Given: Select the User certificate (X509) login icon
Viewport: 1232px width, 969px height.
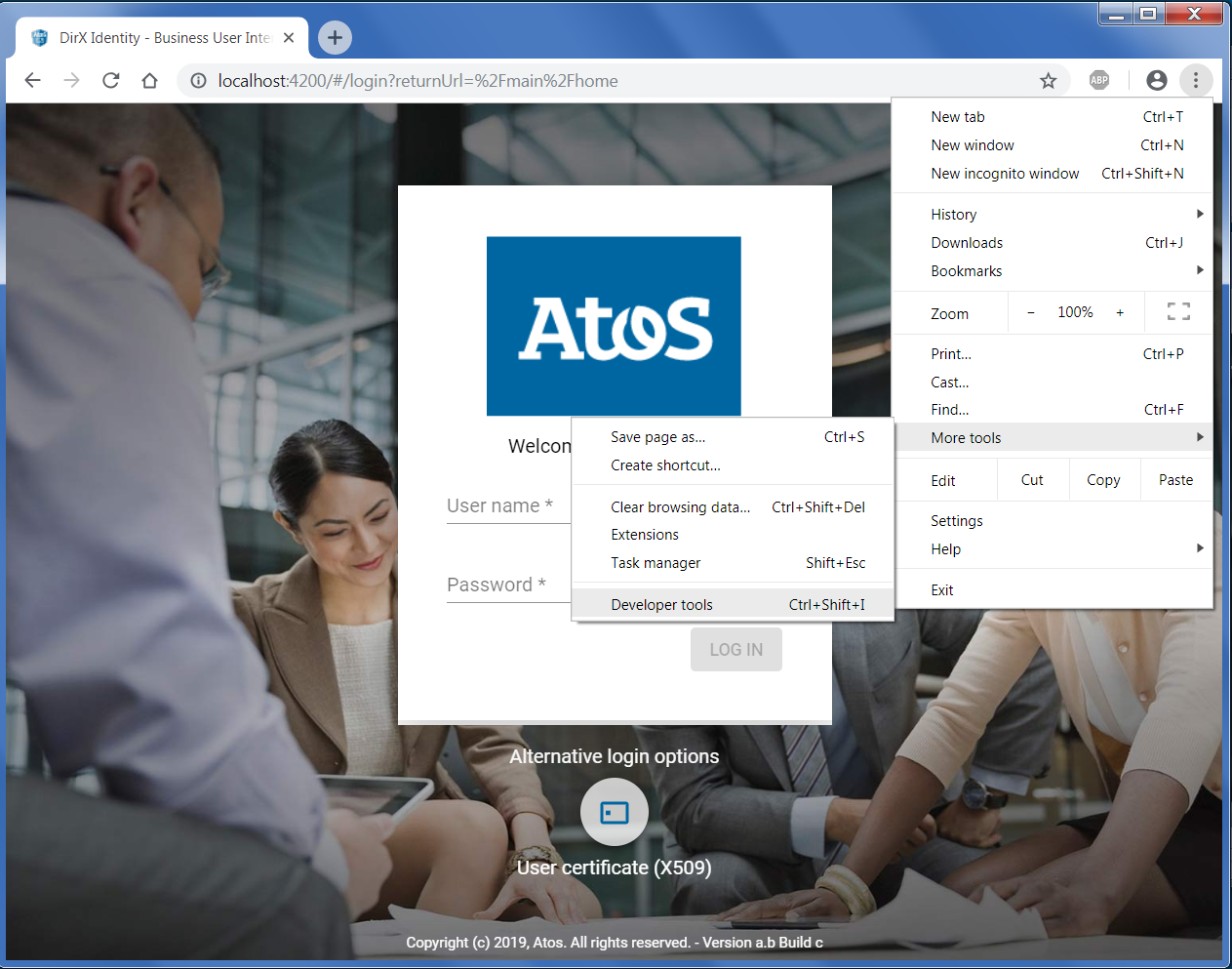Looking at the screenshot, I should (x=614, y=811).
